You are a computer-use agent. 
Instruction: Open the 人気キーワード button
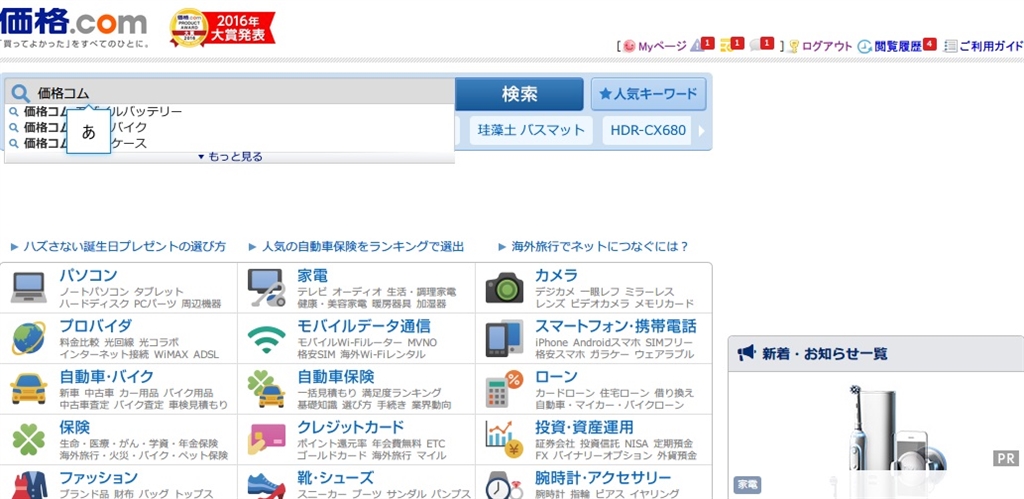(648, 94)
